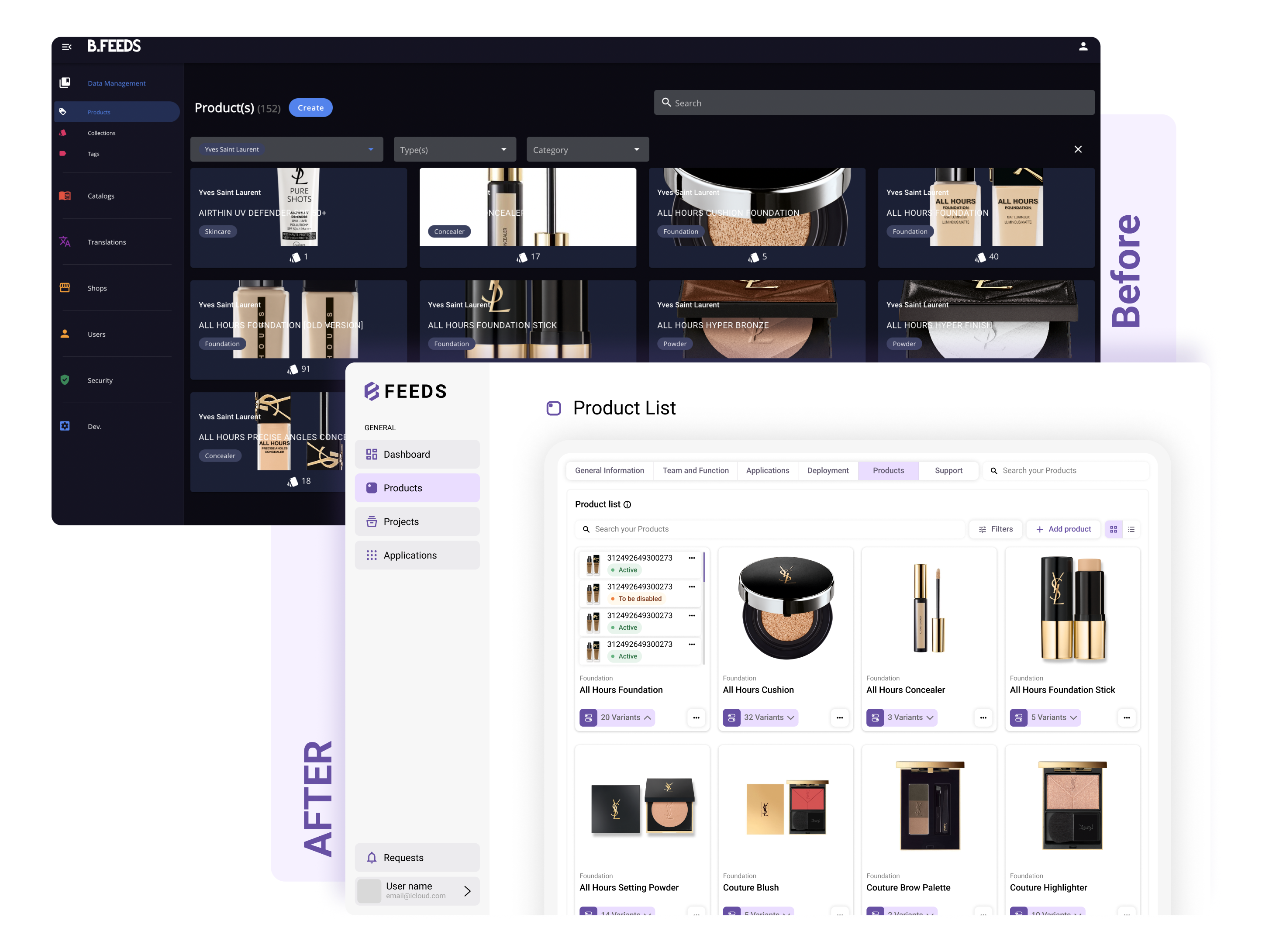Switch to Team and Function tab
The image size is (1262, 952).
[x=696, y=471]
